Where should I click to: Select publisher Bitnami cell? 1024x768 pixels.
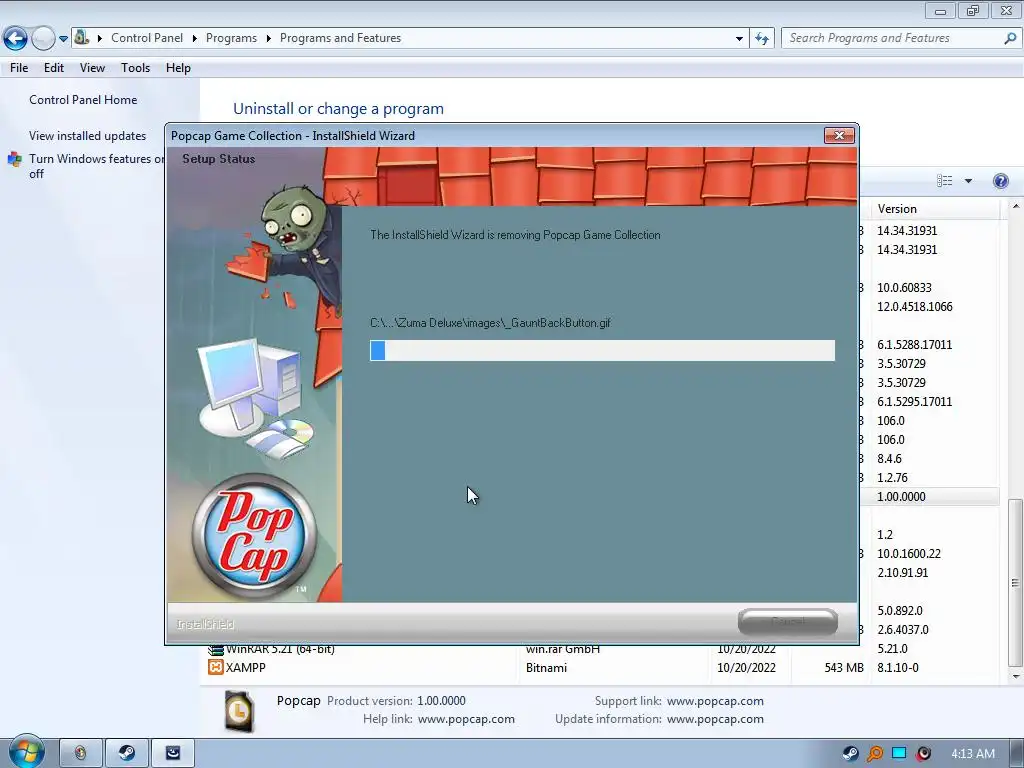tap(547, 667)
